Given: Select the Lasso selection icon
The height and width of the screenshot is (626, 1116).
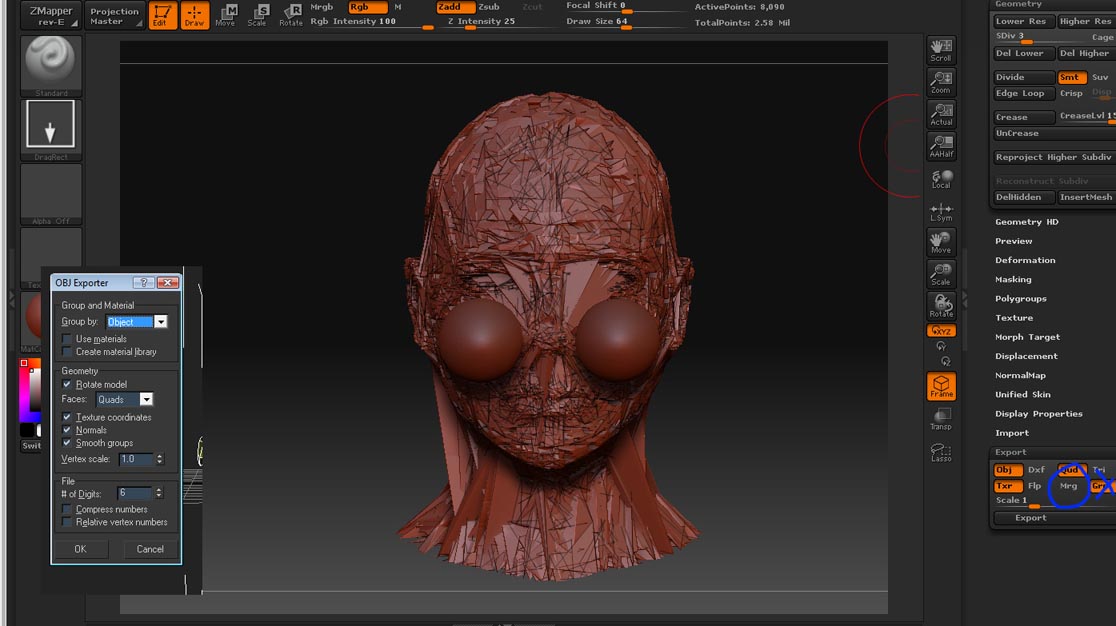Looking at the screenshot, I should (941, 453).
